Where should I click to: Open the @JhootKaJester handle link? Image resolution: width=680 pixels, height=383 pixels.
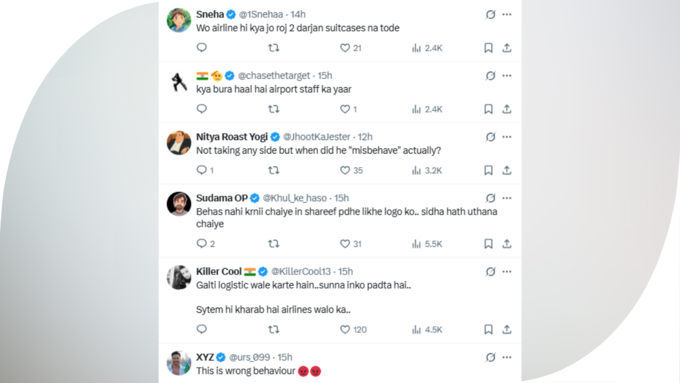tap(317, 137)
